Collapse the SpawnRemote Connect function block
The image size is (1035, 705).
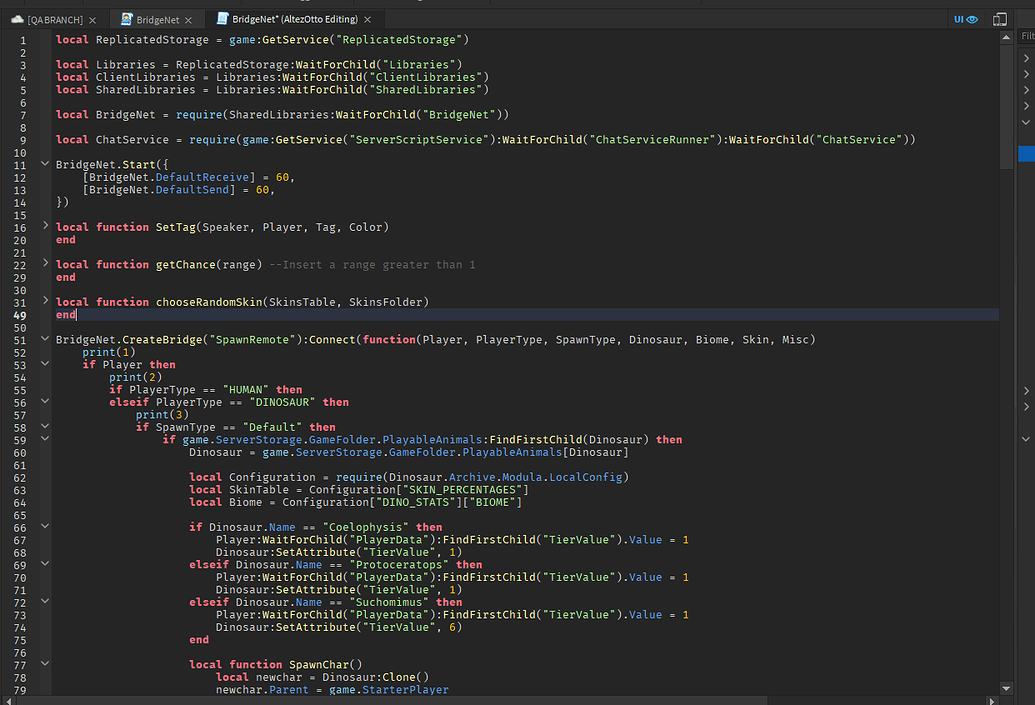(x=45, y=339)
